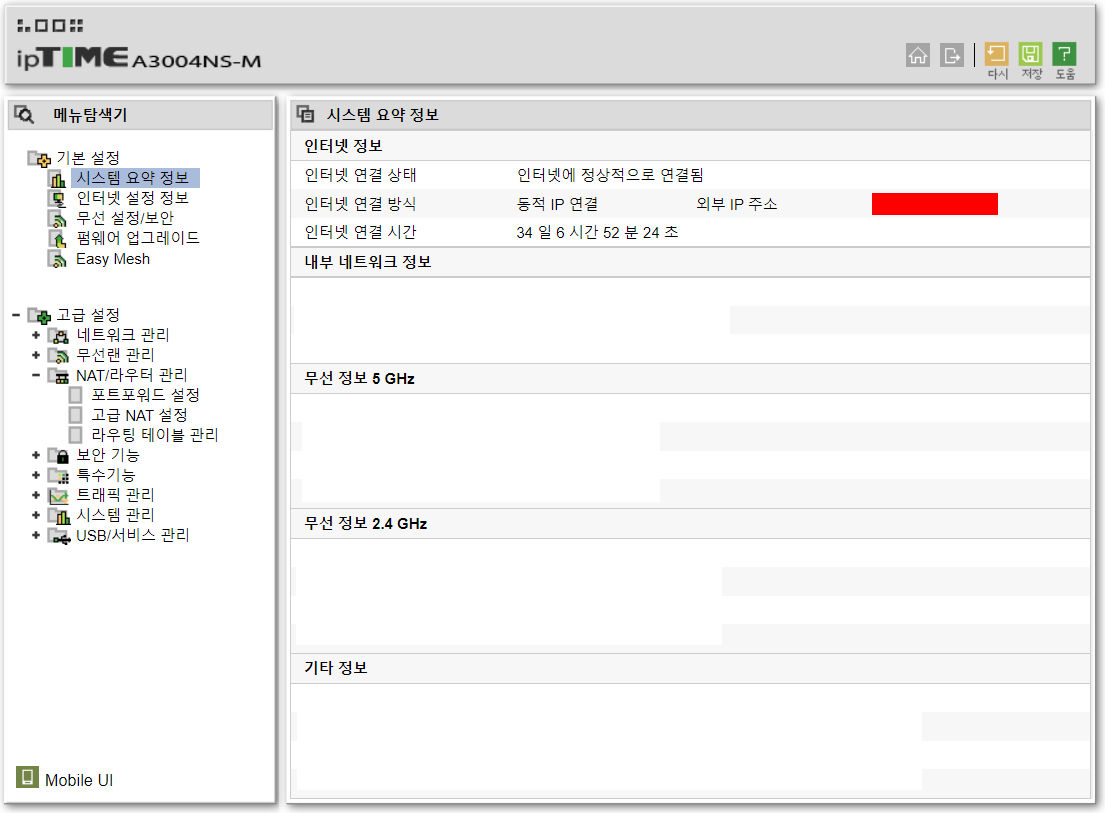1105x814 pixels.
Task: Click the USB/서비스 관리 folder icon
Action: click(x=58, y=536)
